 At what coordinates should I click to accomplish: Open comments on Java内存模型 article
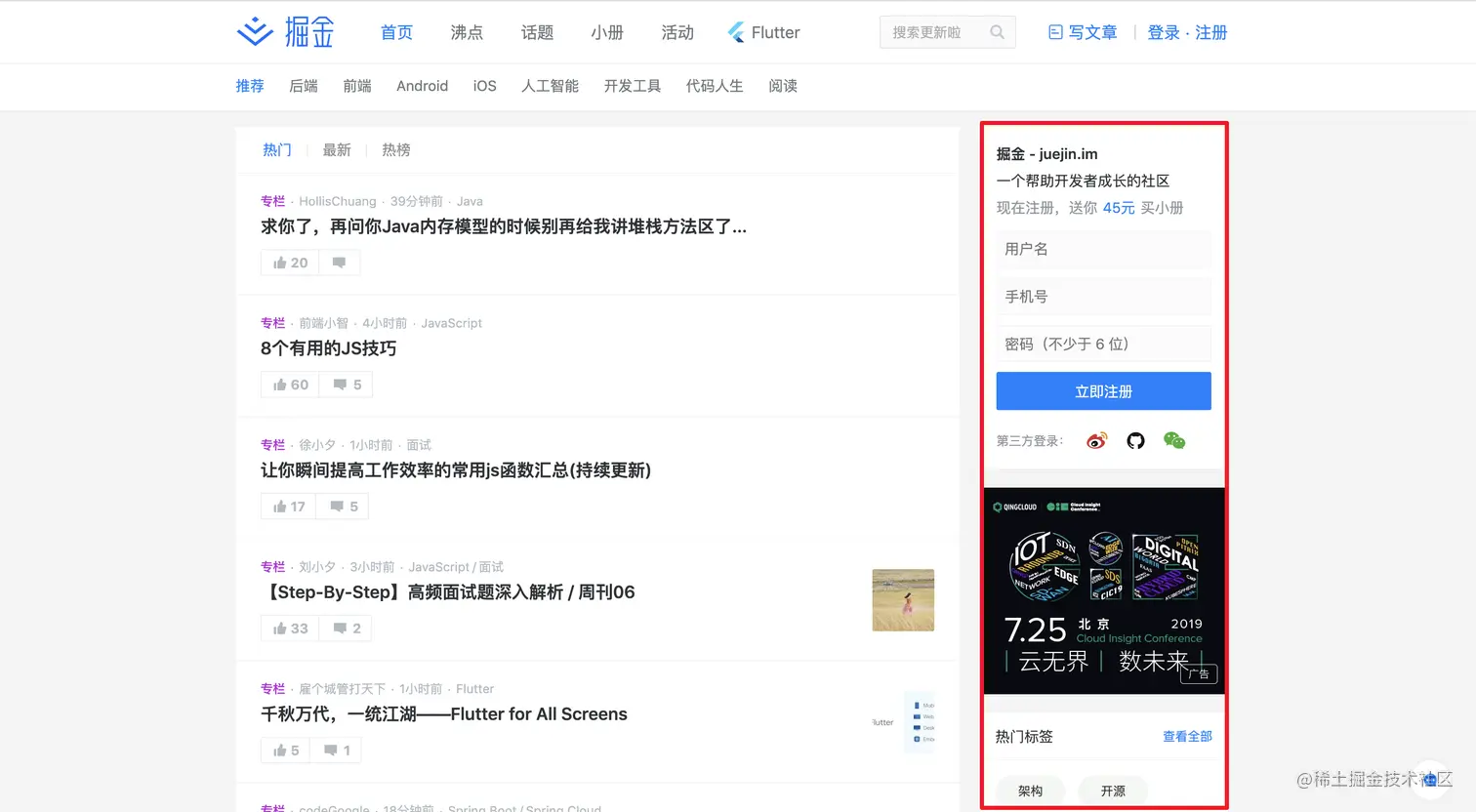(x=340, y=263)
